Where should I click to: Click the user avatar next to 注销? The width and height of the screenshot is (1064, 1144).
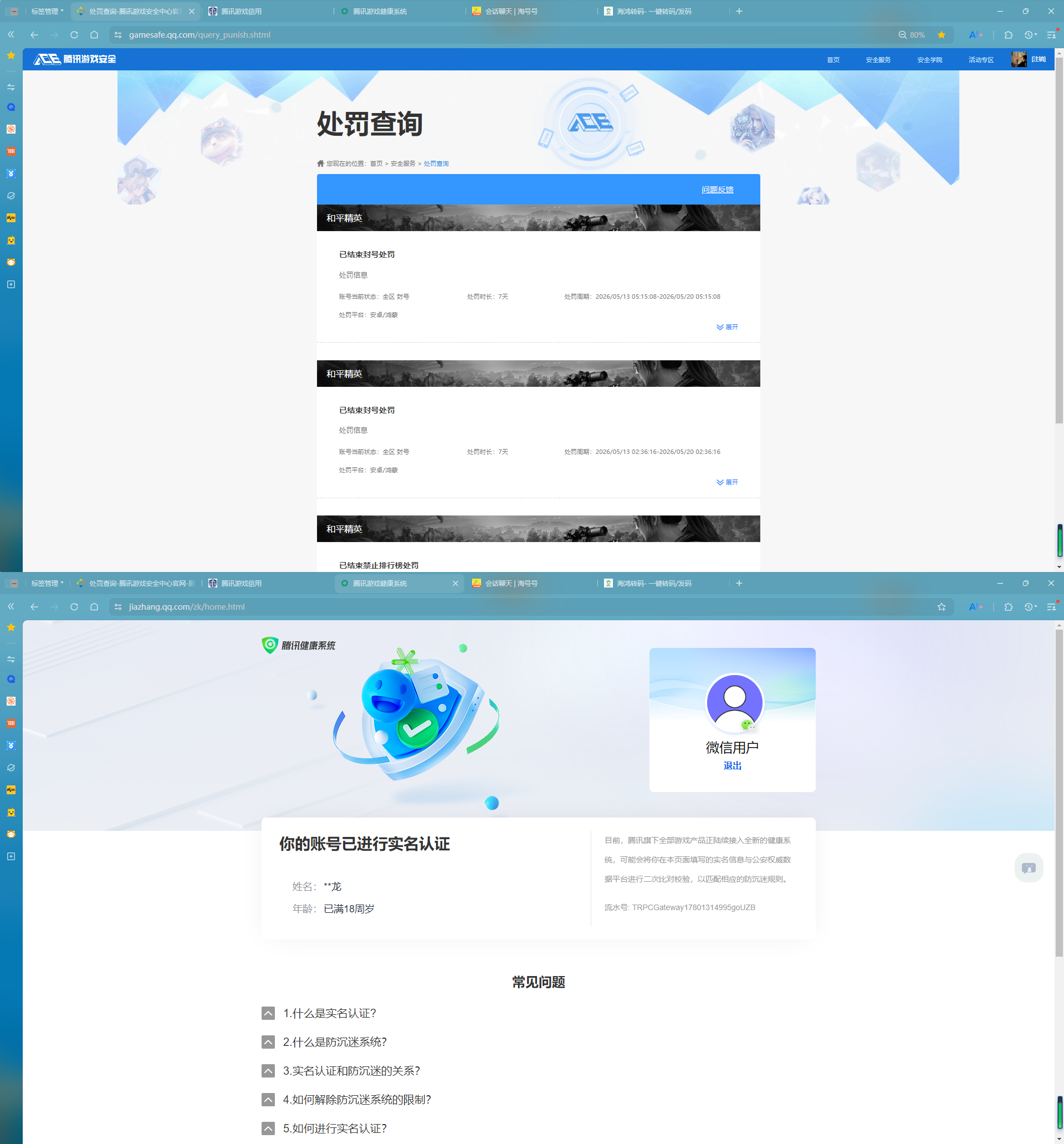click(1019, 59)
